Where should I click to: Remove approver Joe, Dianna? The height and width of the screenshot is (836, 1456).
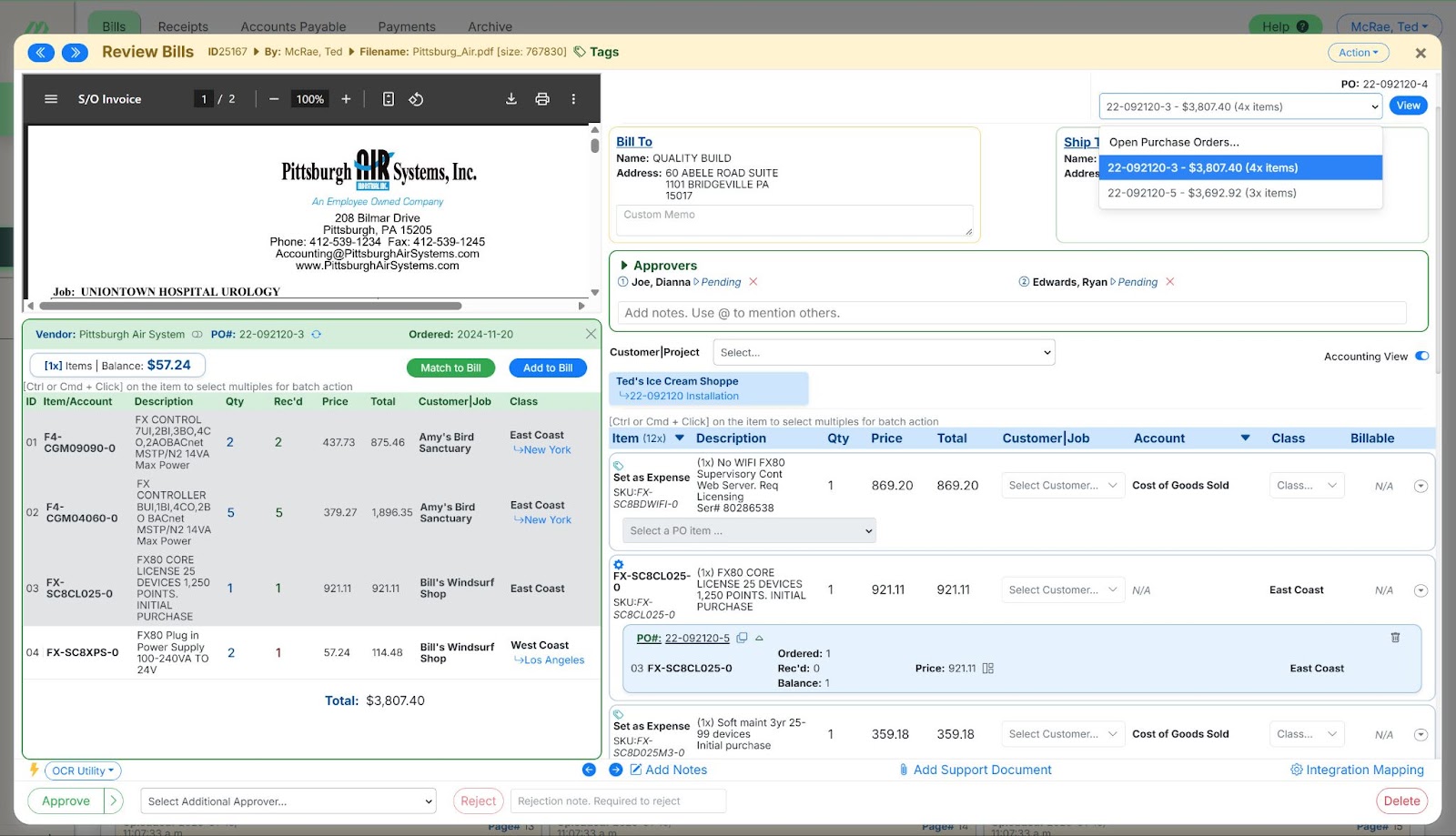[753, 282]
